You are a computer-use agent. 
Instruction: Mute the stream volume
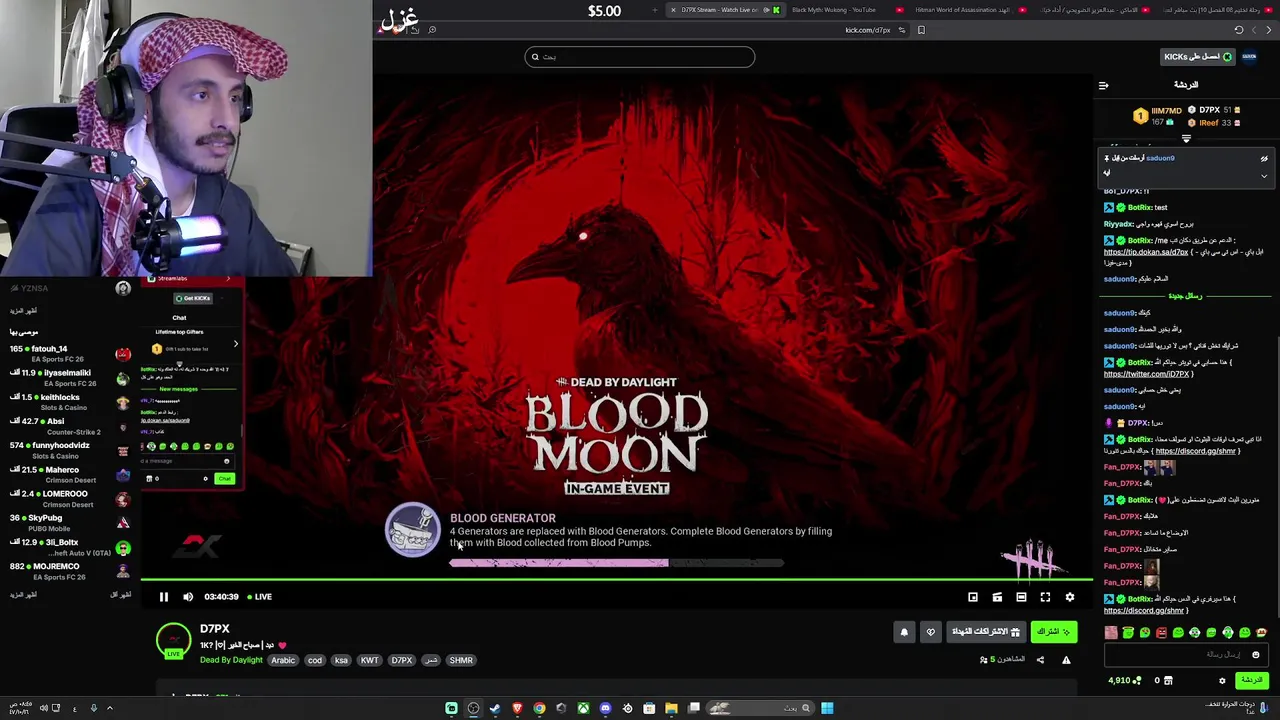point(188,597)
